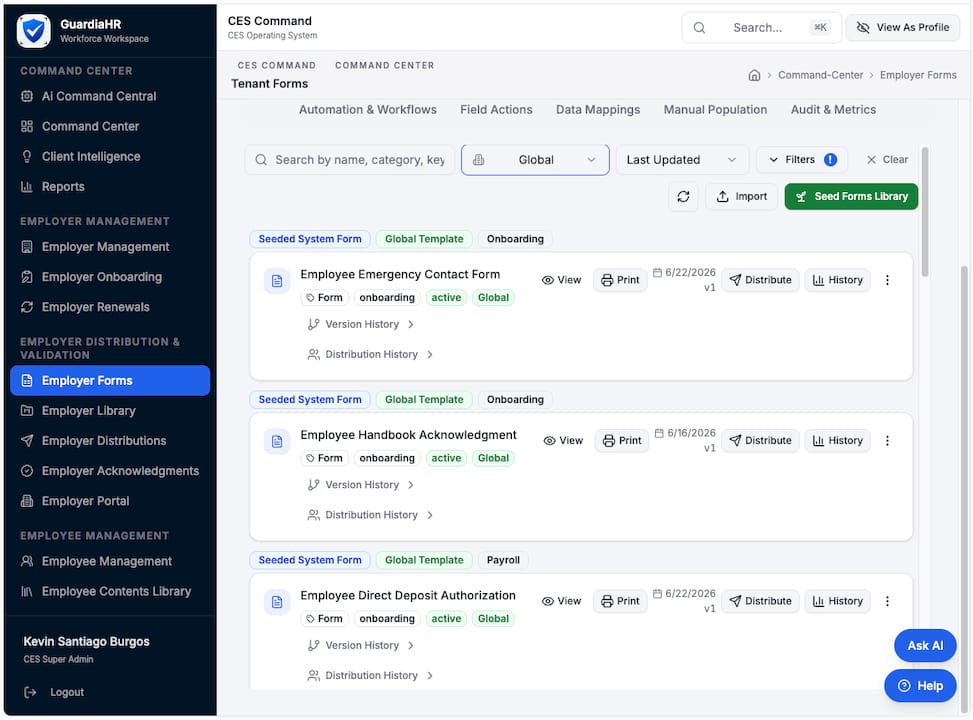Click the forms search by name field
973x720 pixels.
click(350, 160)
